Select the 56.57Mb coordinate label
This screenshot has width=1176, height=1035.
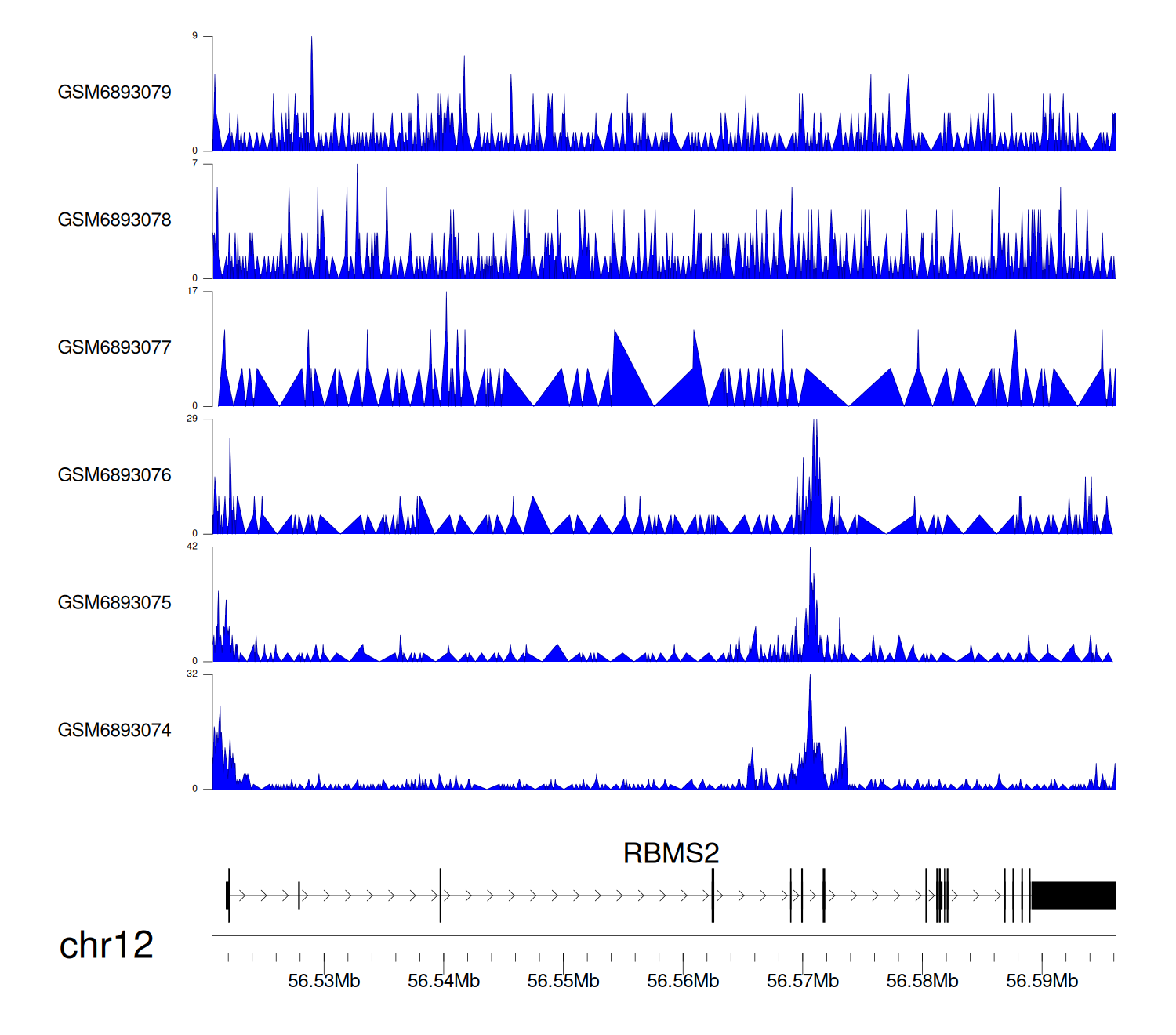[x=802, y=981]
